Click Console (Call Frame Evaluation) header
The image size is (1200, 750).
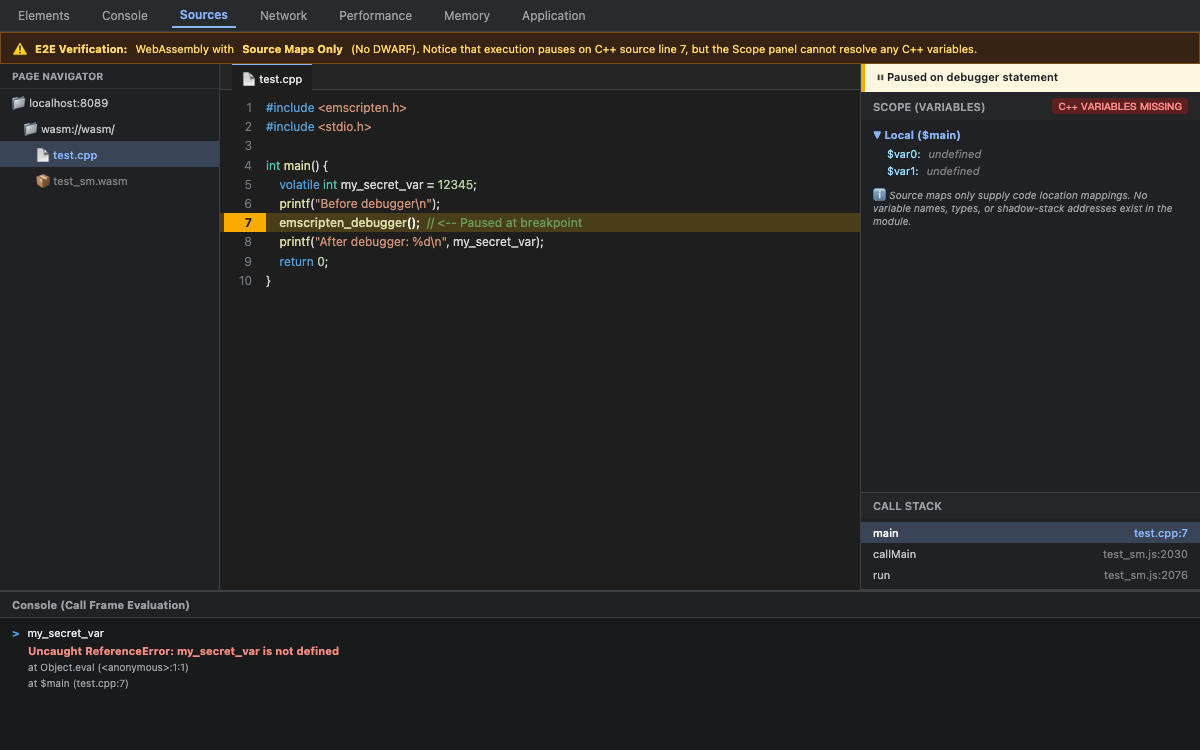(x=100, y=605)
